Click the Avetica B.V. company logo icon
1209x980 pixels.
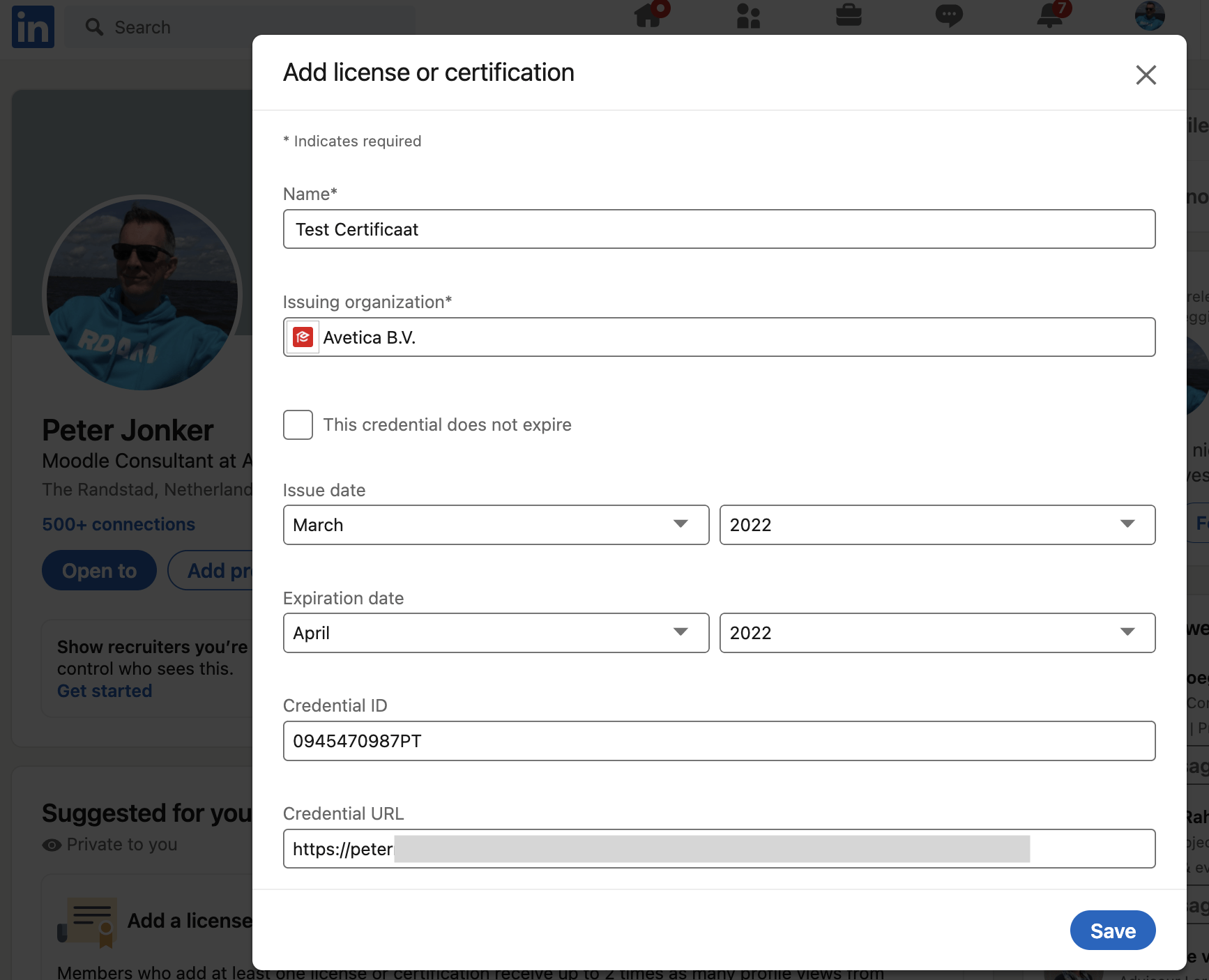click(303, 337)
